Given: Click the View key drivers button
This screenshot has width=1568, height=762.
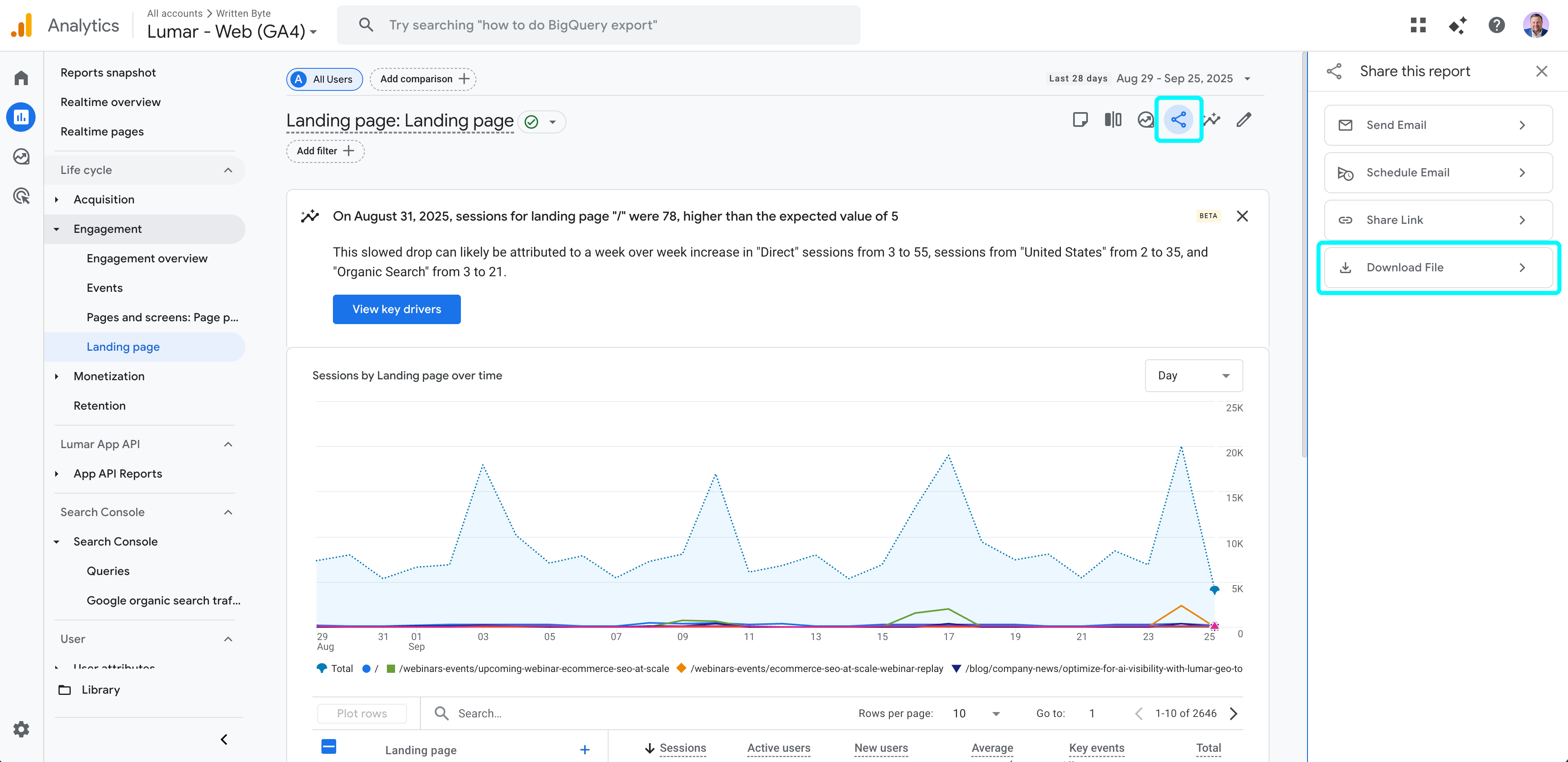Looking at the screenshot, I should [x=396, y=309].
